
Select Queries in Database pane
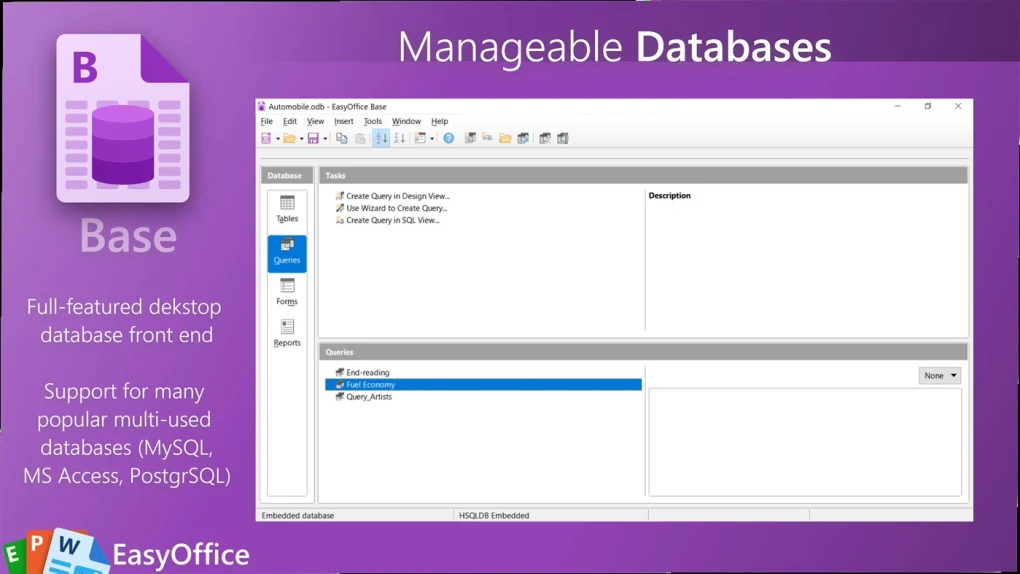[x=287, y=253]
